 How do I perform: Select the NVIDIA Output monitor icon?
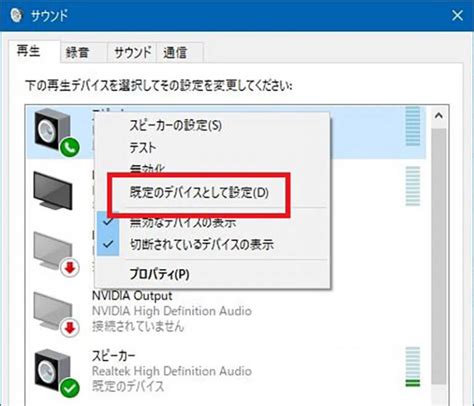click(56, 314)
